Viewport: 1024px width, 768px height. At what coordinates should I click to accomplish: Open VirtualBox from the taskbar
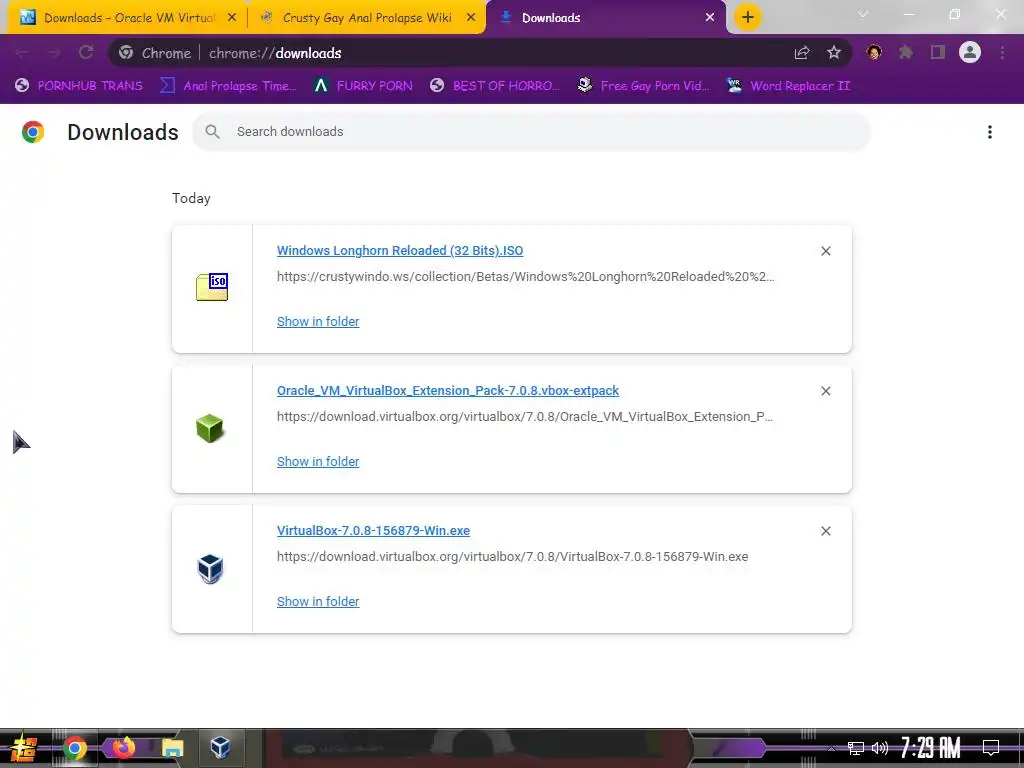tap(221, 747)
